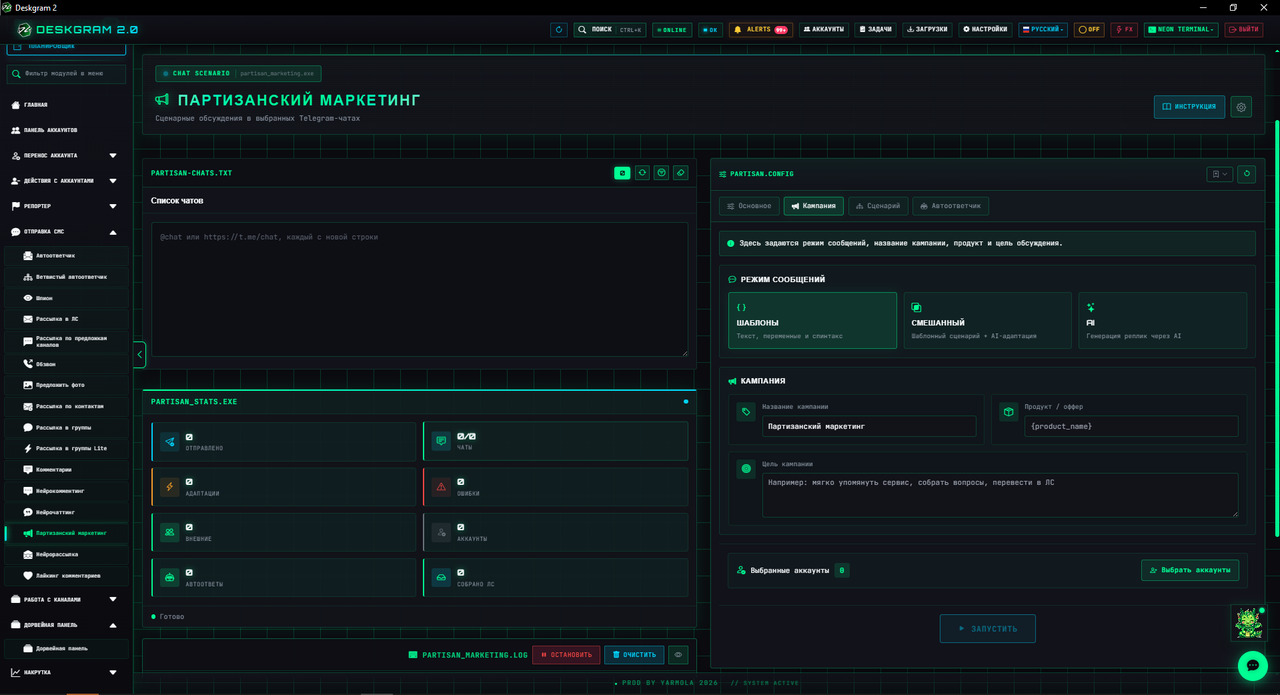Select the Шаблоны message mode

(812, 320)
